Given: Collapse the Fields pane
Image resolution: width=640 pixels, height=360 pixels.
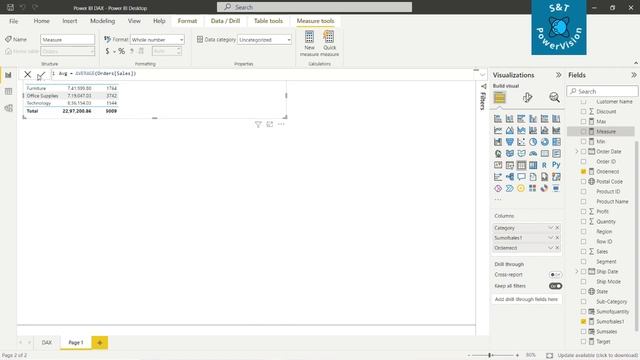Looking at the screenshot, I should click(x=633, y=75).
